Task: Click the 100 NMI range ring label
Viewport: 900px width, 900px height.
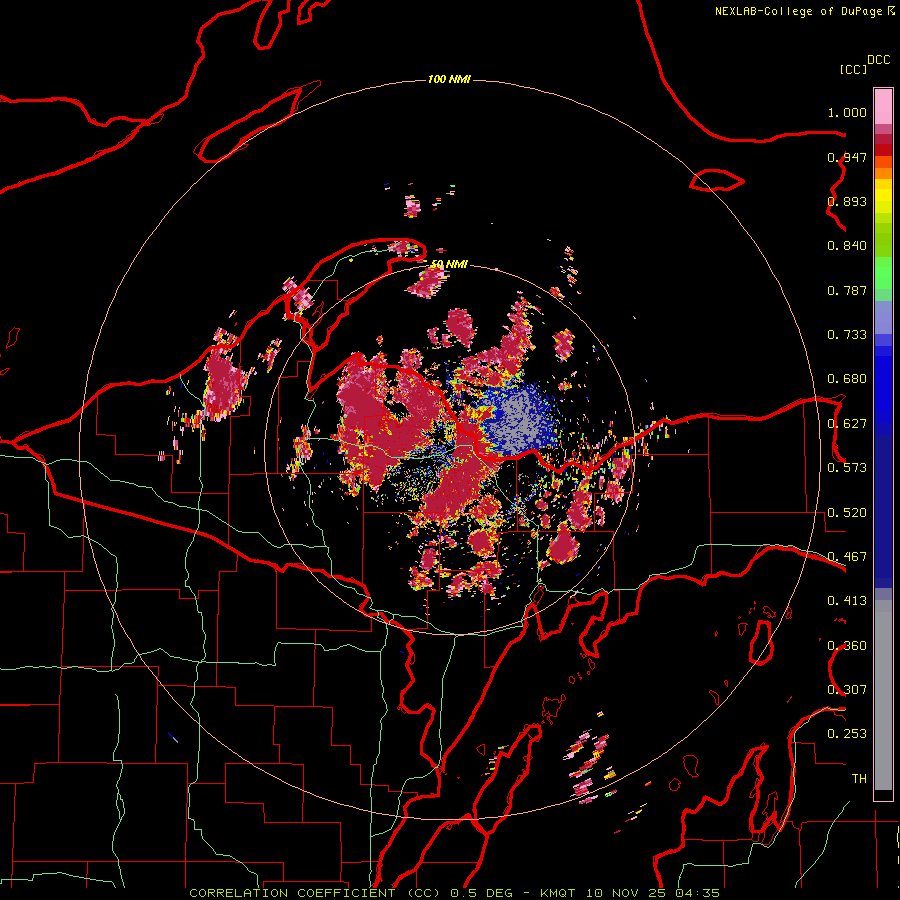Action: [x=449, y=79]
